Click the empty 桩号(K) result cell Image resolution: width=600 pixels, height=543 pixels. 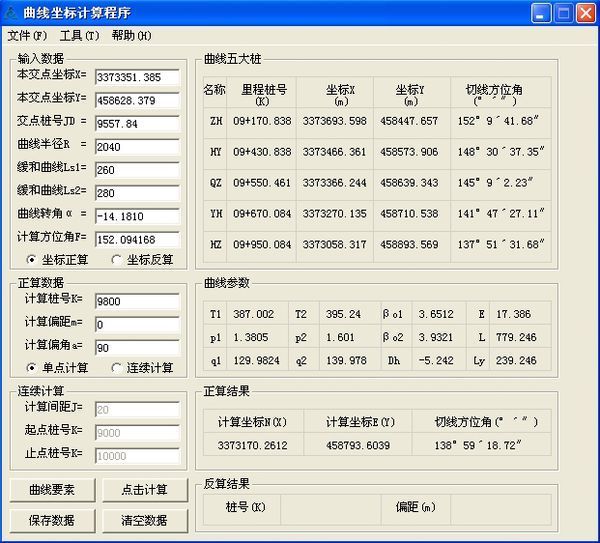pos(331,509)
